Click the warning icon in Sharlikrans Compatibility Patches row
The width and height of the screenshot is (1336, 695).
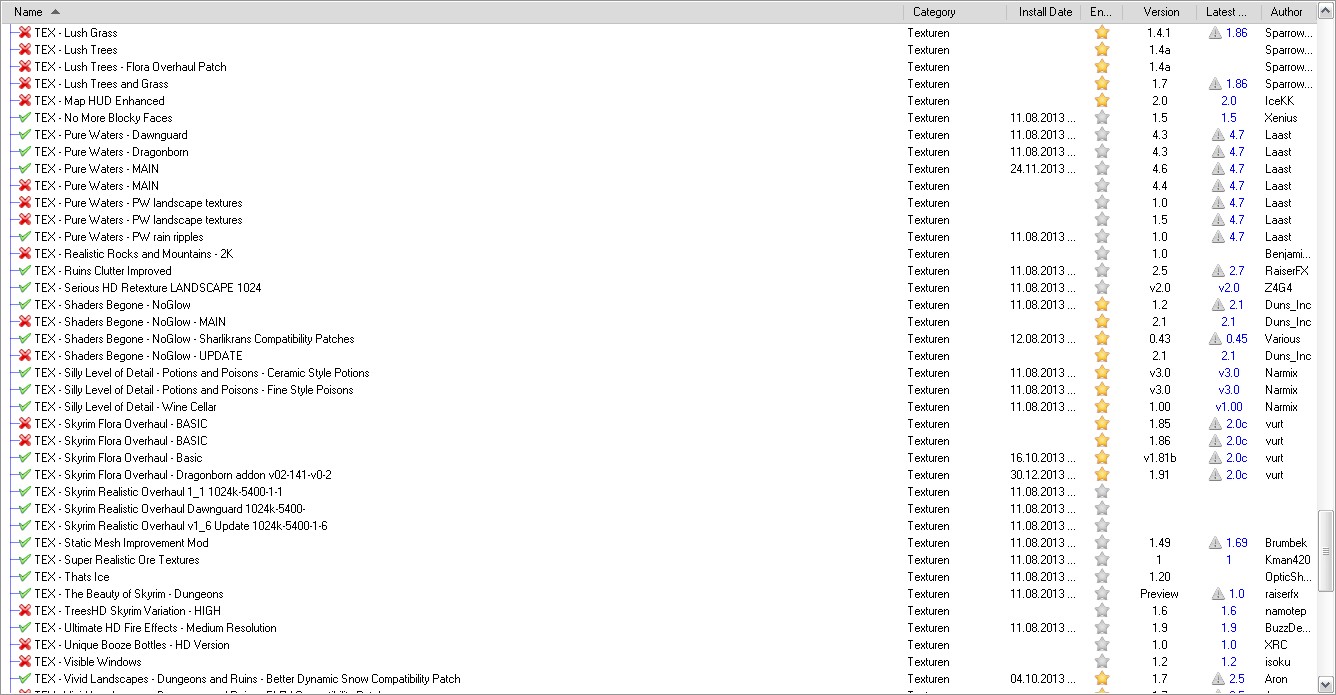[1215, 339]
